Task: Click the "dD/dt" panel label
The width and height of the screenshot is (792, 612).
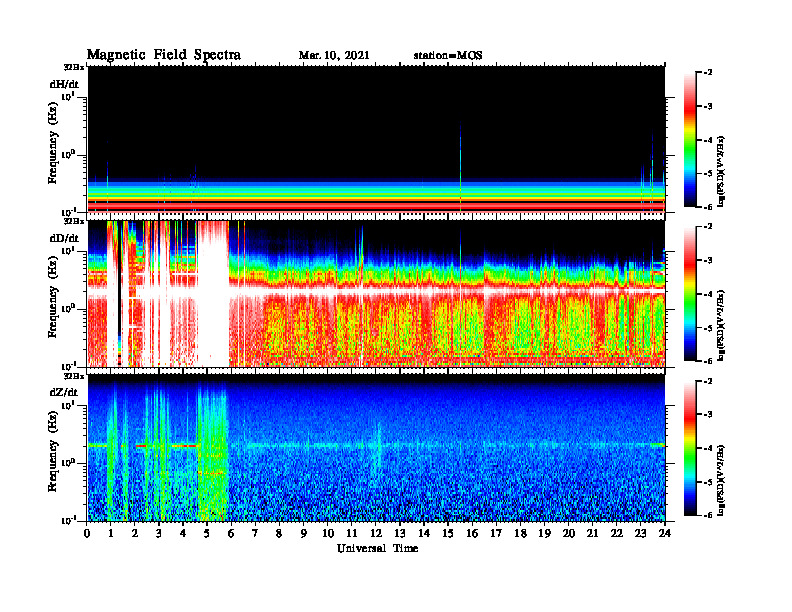Action: coord(64,238)
